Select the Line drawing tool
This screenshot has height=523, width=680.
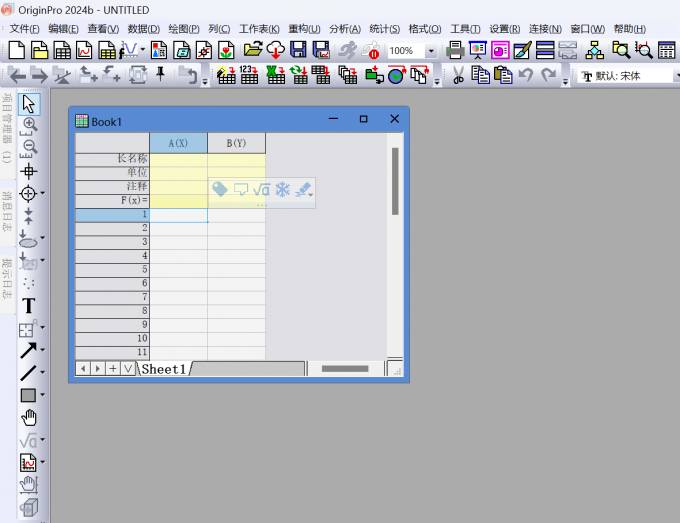[29, 373]
